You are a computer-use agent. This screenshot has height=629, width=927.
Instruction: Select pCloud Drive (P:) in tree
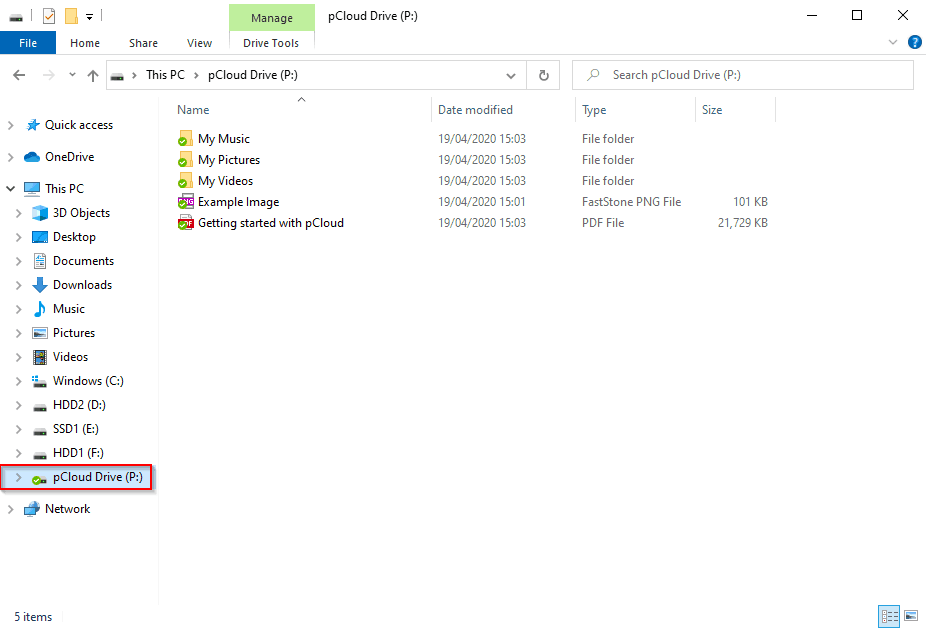(x=98, y=477)
